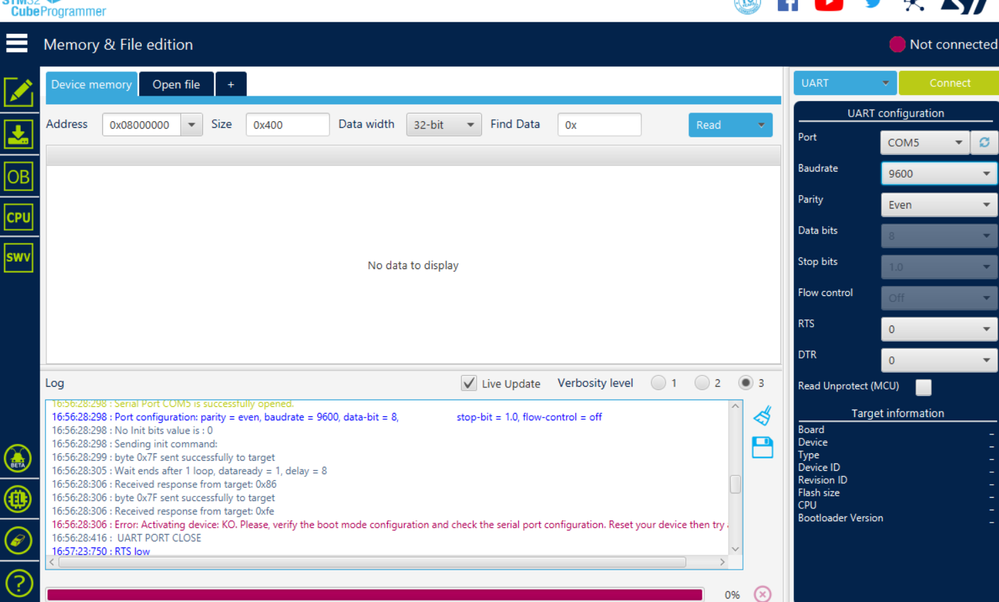Open the Twitter link icon

(x=873, y=4)
